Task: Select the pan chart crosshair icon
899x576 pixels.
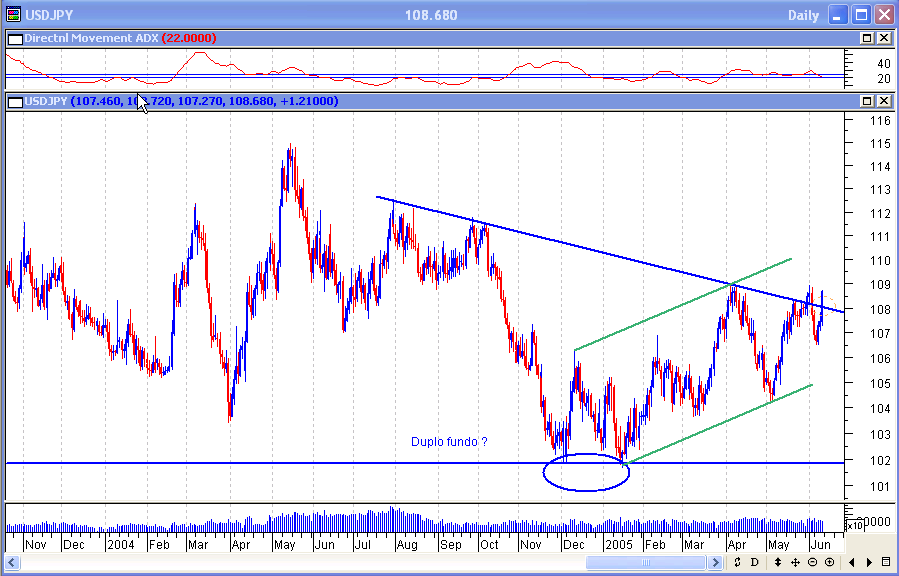Action: (x=795, y=563)
